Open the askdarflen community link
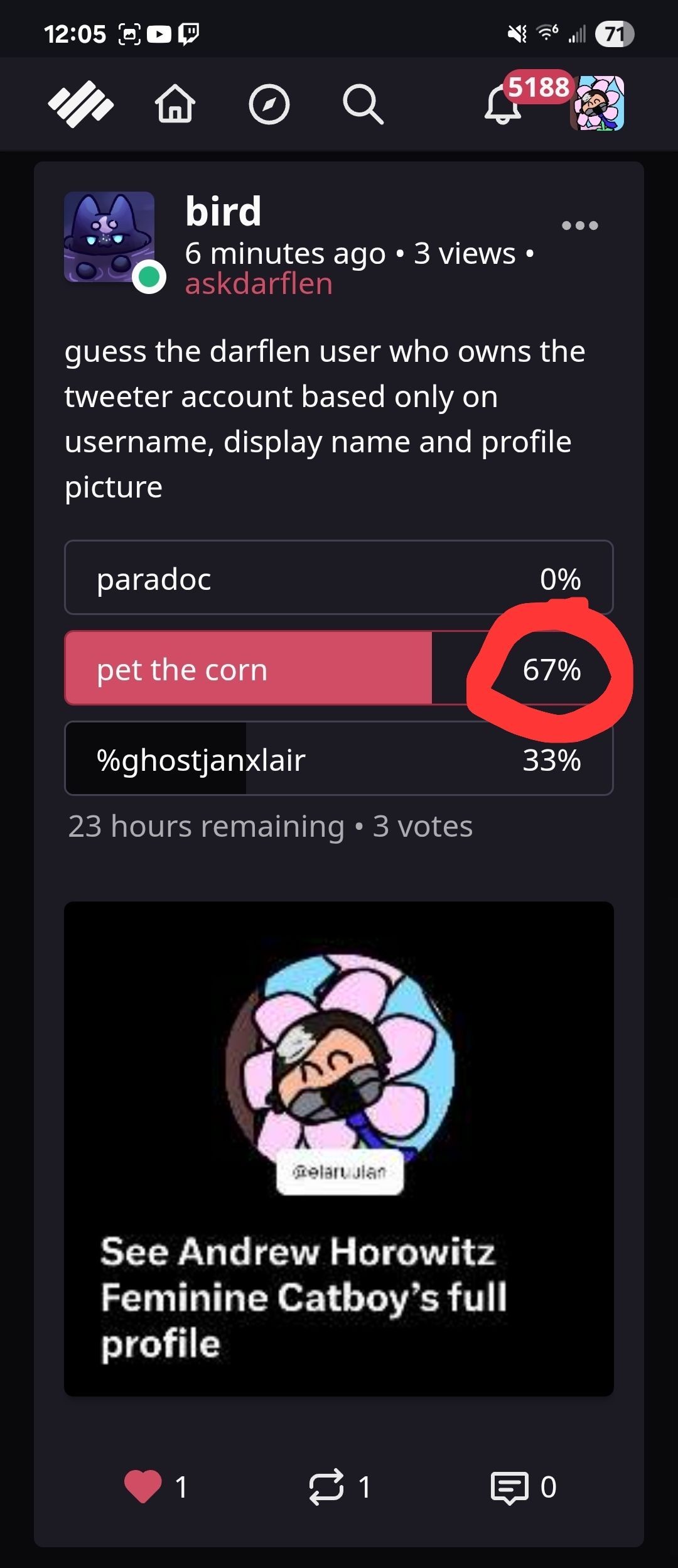 [x=259, y=283]
